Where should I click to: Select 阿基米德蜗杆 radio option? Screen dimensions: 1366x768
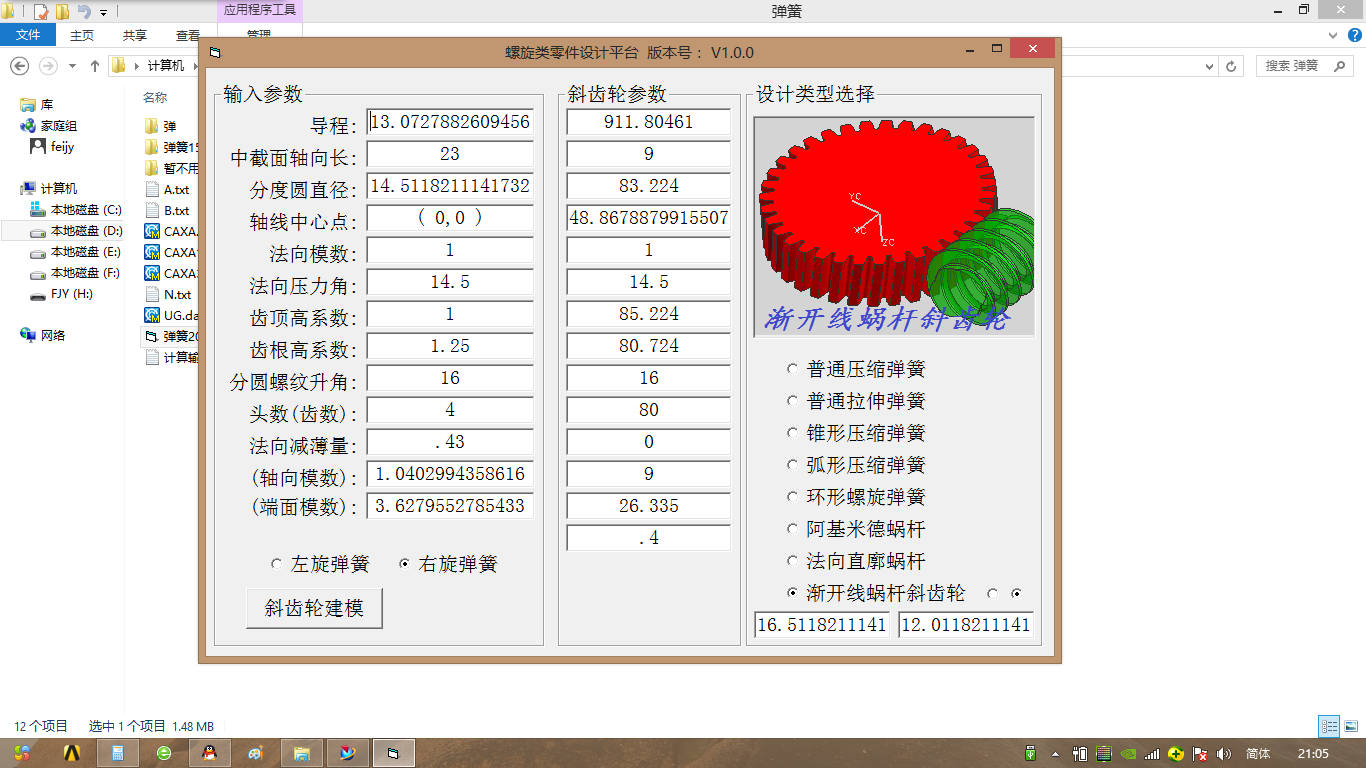[x=857, y=529]
